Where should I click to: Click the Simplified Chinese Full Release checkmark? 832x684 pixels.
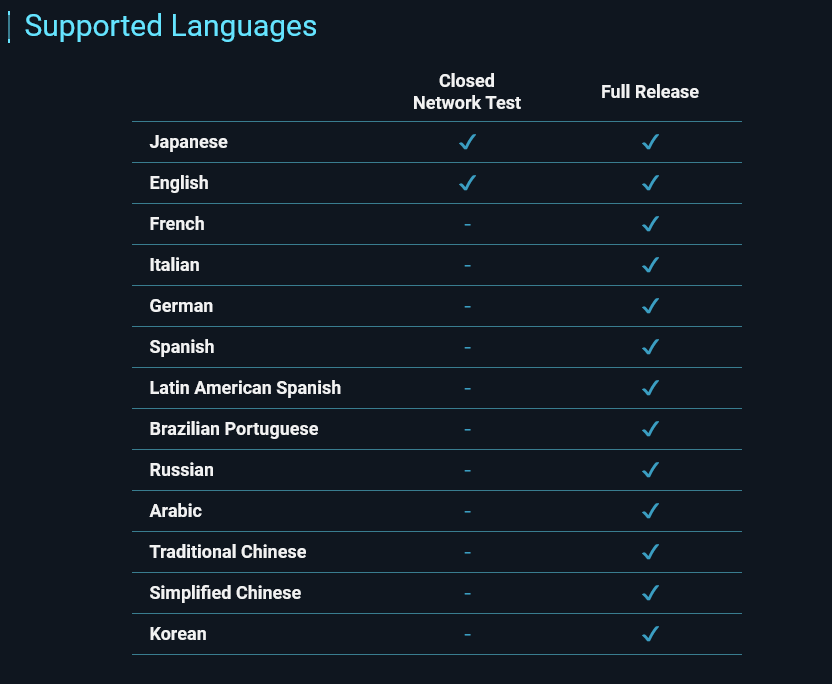[x=650, y=593]
